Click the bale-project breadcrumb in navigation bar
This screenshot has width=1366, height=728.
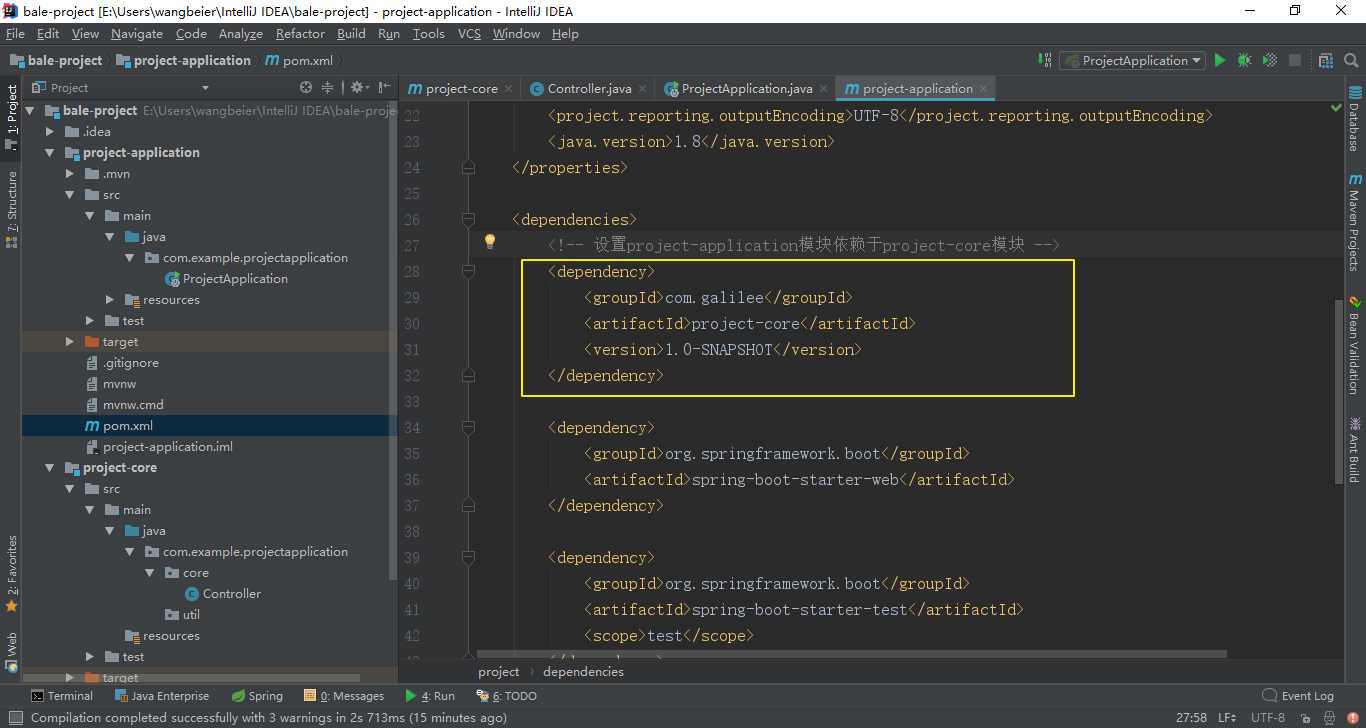56,61
